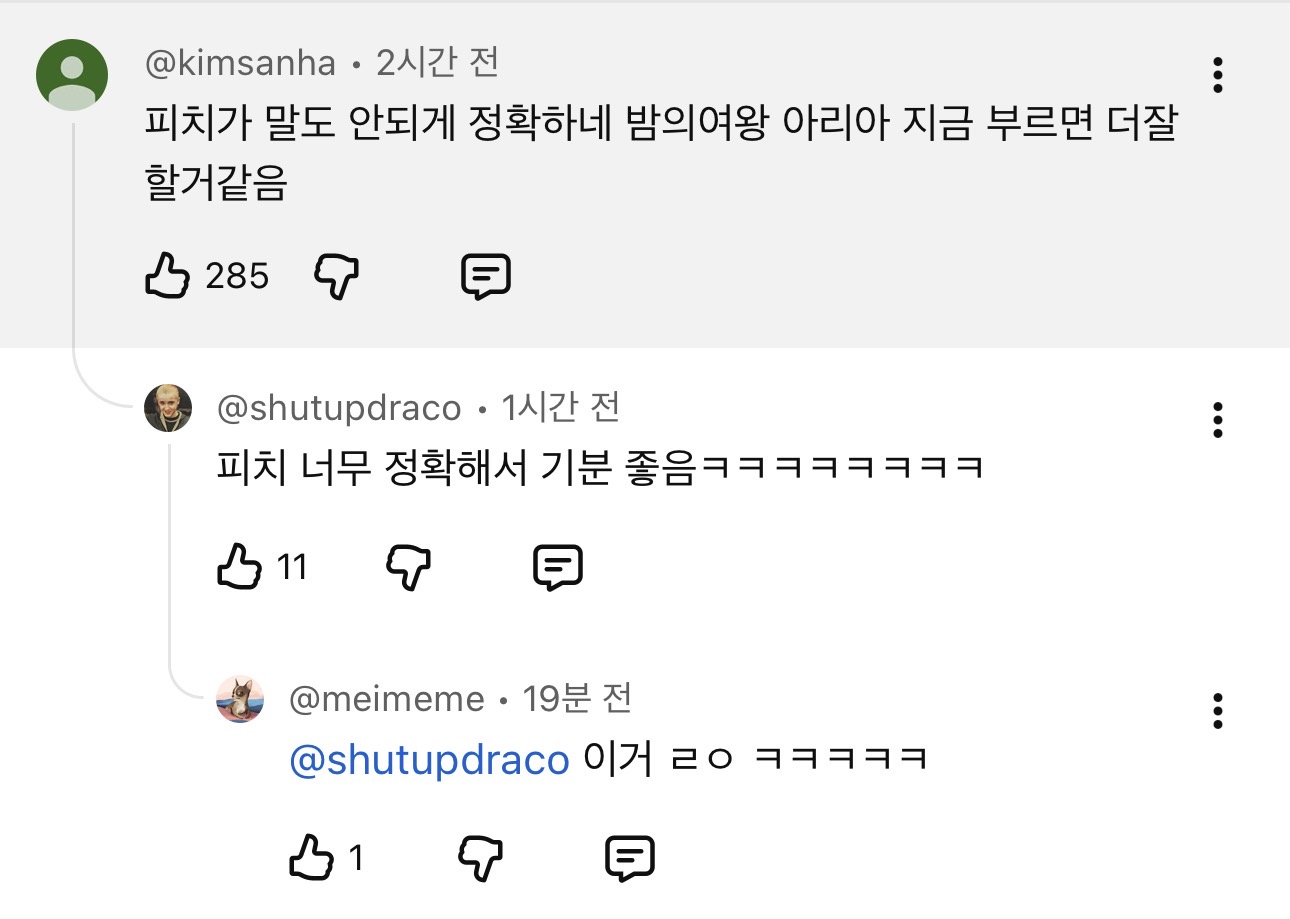Click the @shutupdraco profile avatar
Screen dimensions: 1290x919
pyautogui.click(x=168, y=408)
